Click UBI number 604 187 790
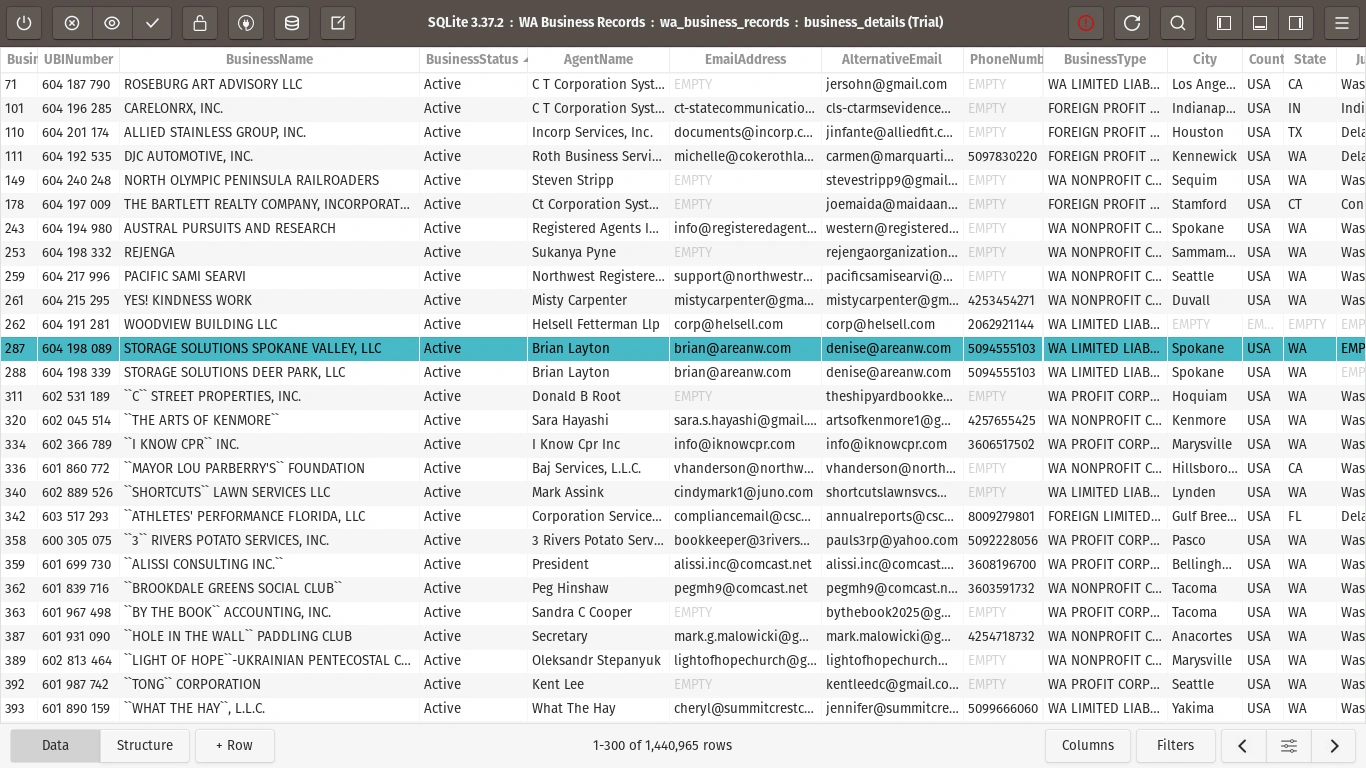This screenshot has width=1366, height=768. (x=78, y=84)
